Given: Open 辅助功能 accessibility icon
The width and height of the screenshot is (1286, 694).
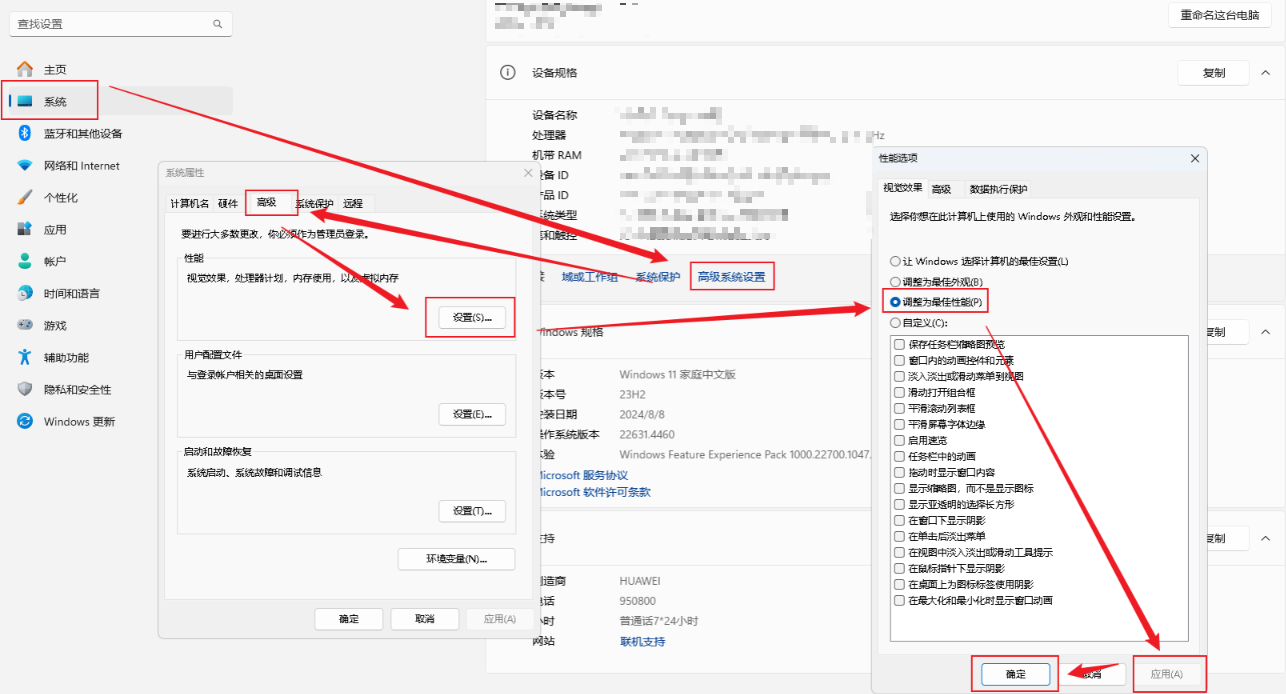Looking at the screenshot, I should tap(25, 357).
